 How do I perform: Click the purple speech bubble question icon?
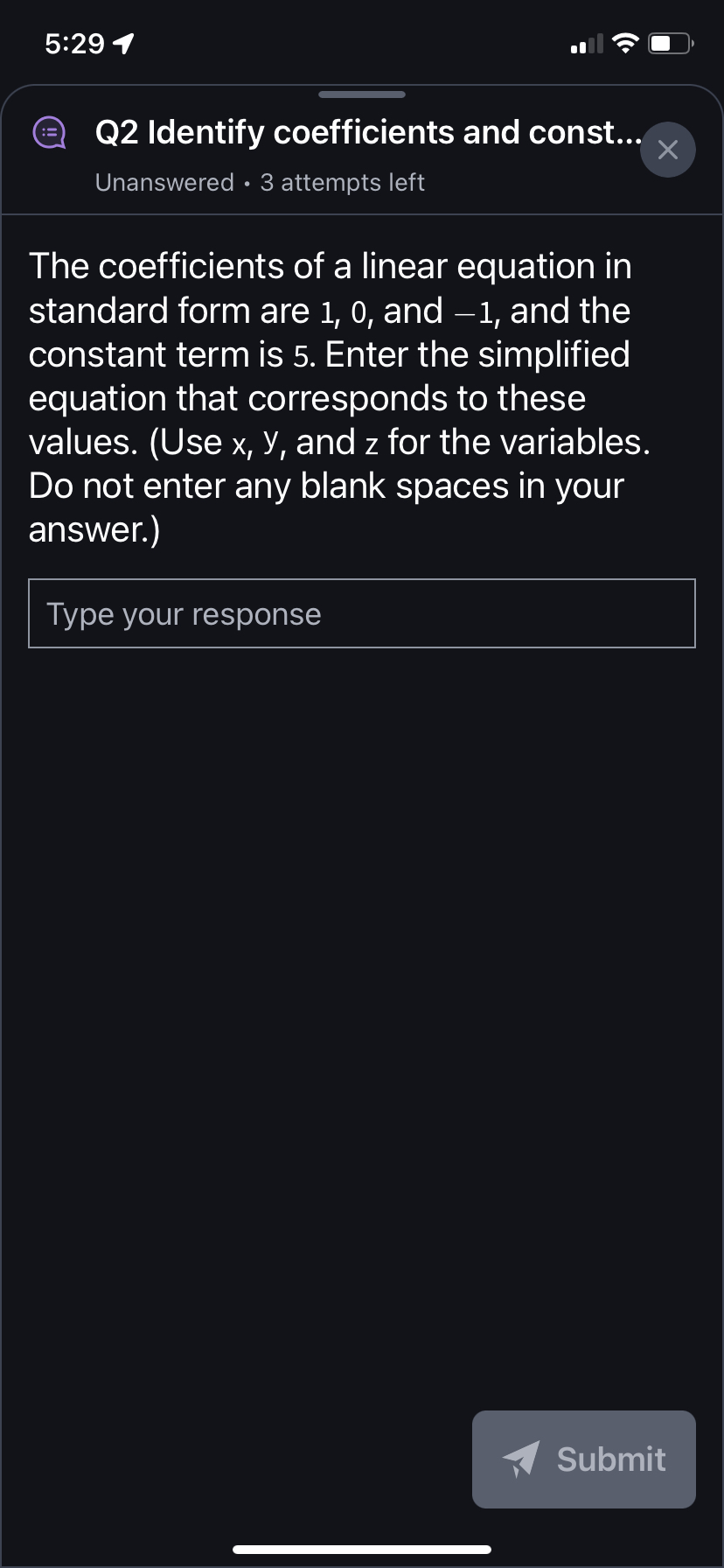pos(50,134)
